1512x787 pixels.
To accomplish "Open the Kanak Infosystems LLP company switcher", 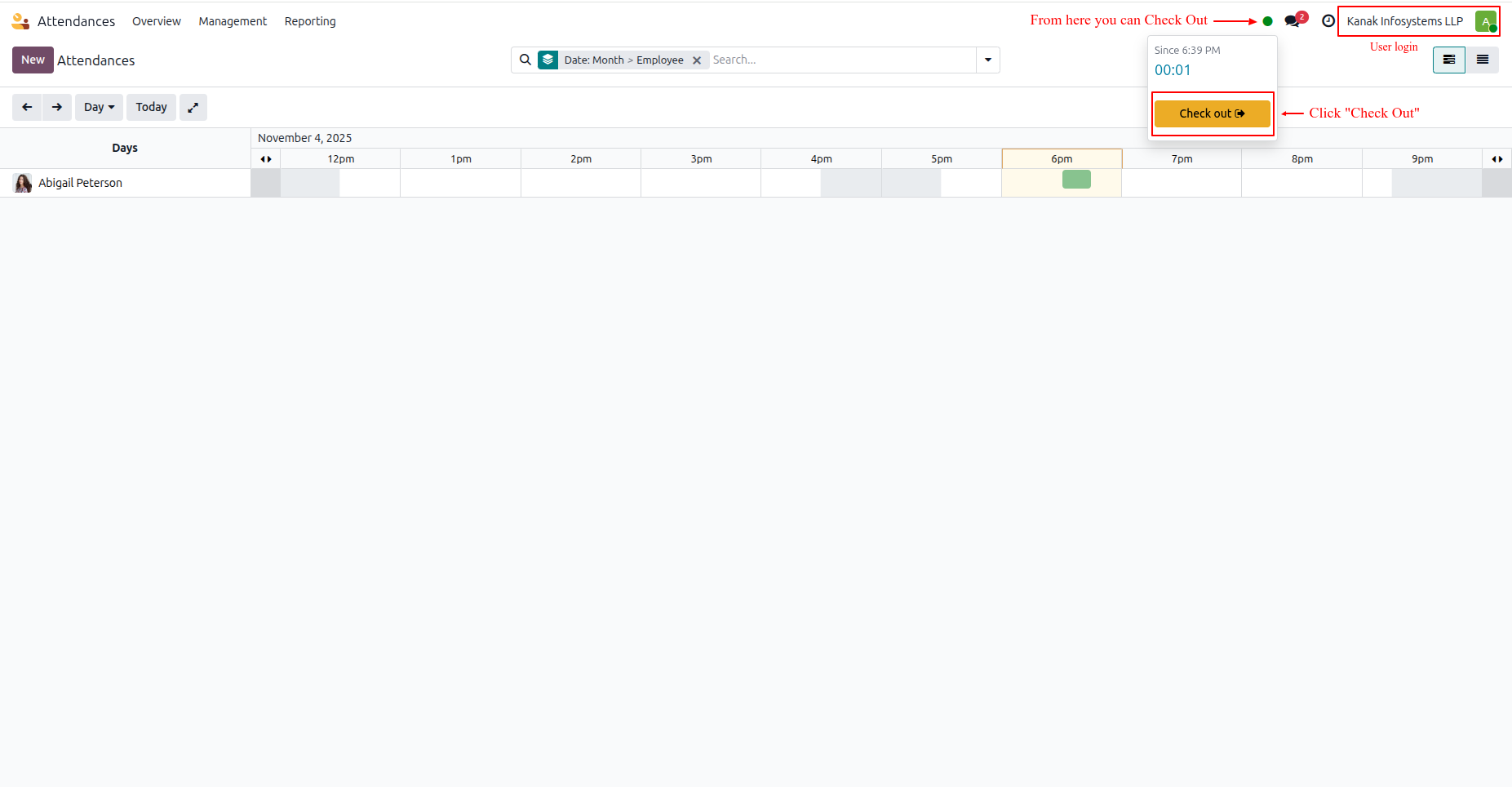I will (1405, 21).
